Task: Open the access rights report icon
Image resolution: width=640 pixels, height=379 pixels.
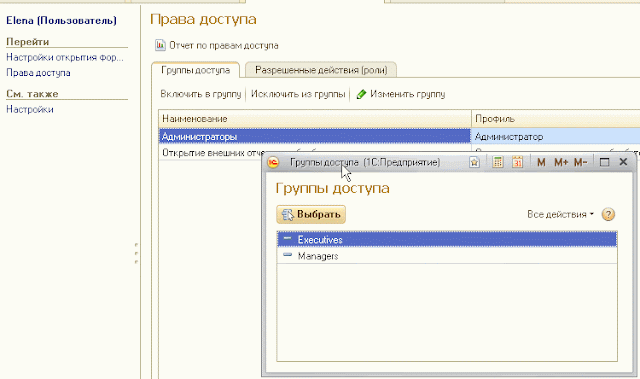Action: pos(160,45)
